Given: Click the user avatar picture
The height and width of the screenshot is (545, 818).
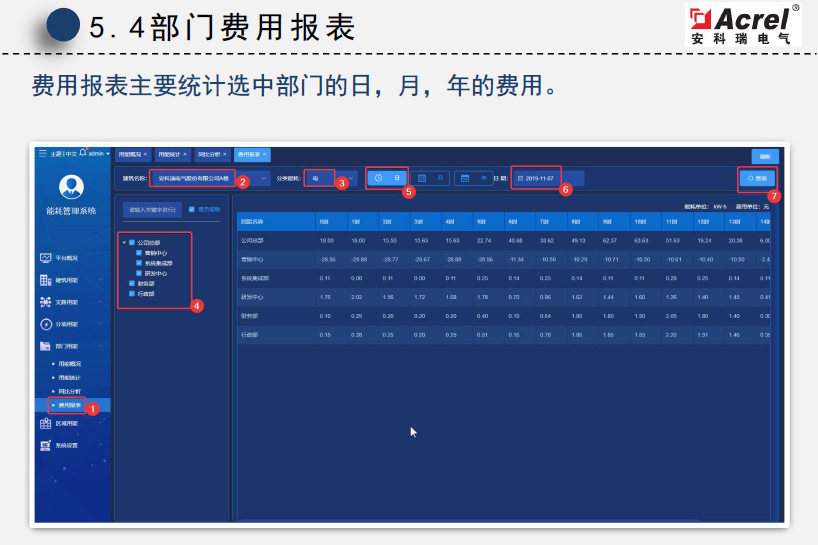Looking at the screenshot, I should [71, 187].
